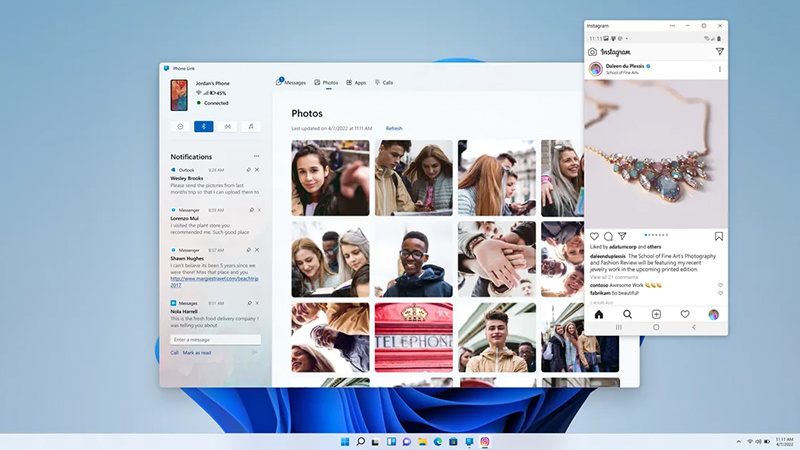Toggle Do Not Disturb on phone
This screenshot has width=800, height=450.
click(x=180, y=127)
